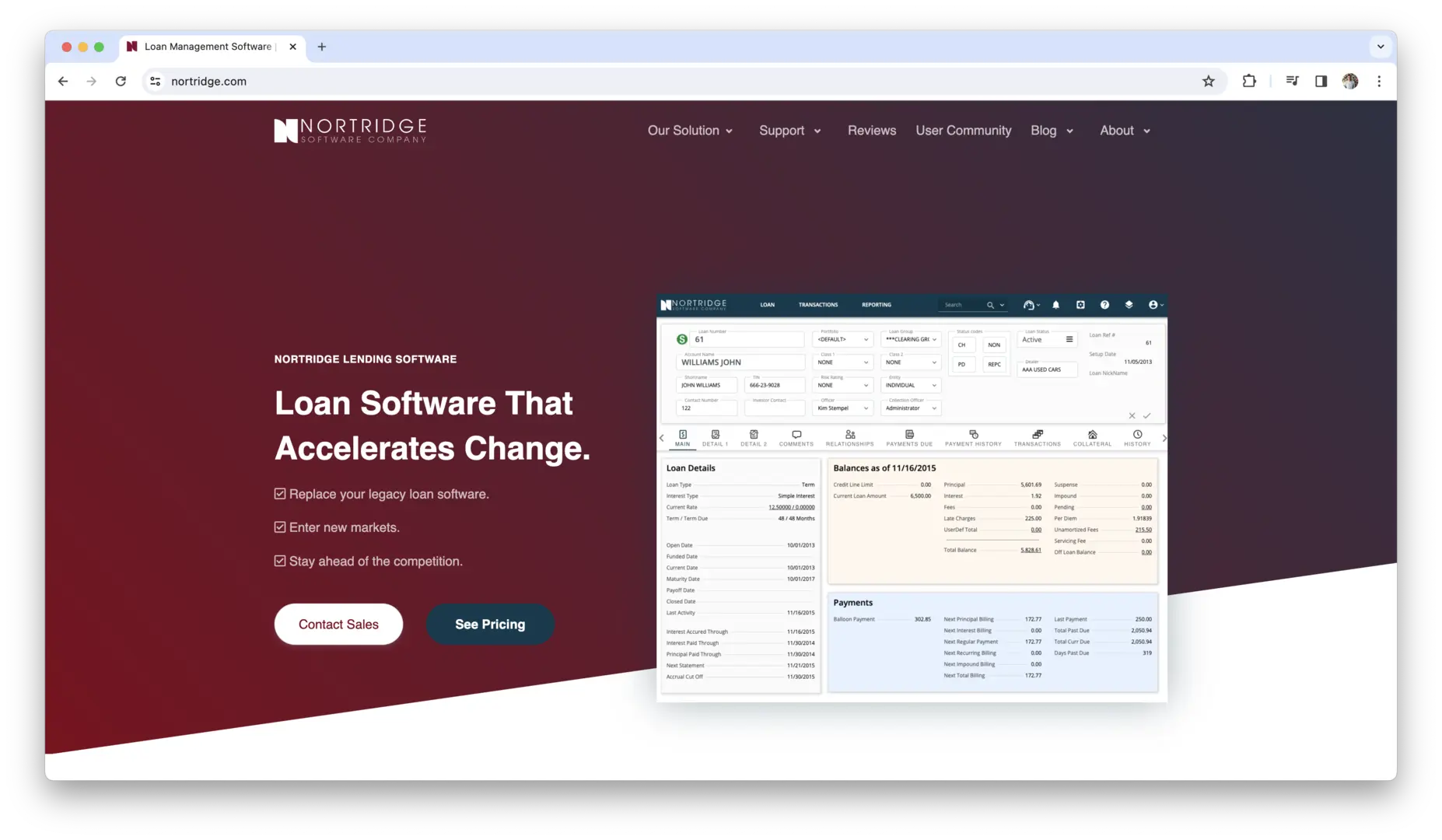Click the Nortridge Software Company logo
The width and height of the screenshot is (1442, 840).
point(350,131)
